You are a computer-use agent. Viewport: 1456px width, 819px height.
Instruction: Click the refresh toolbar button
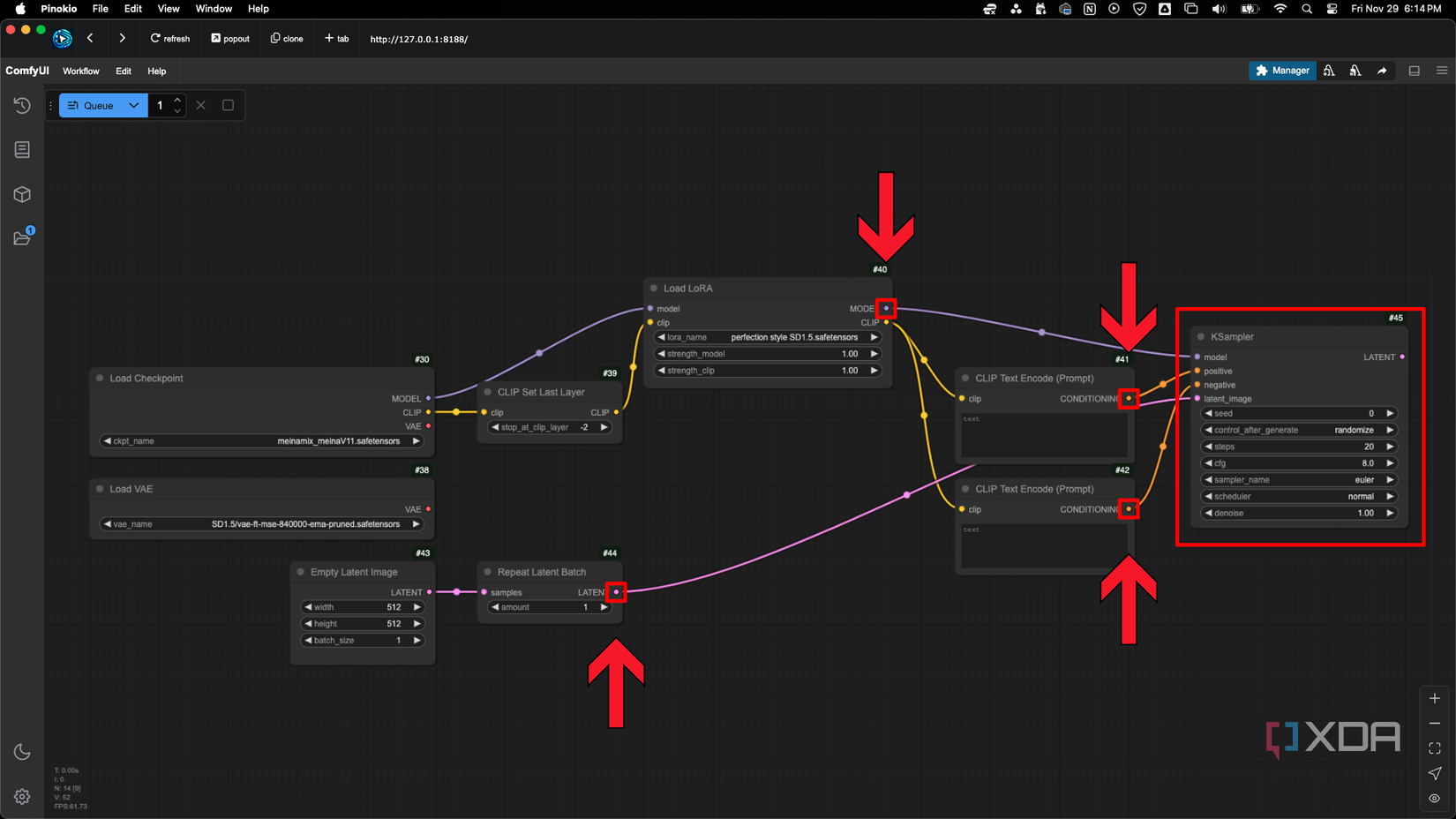[170, 39]
